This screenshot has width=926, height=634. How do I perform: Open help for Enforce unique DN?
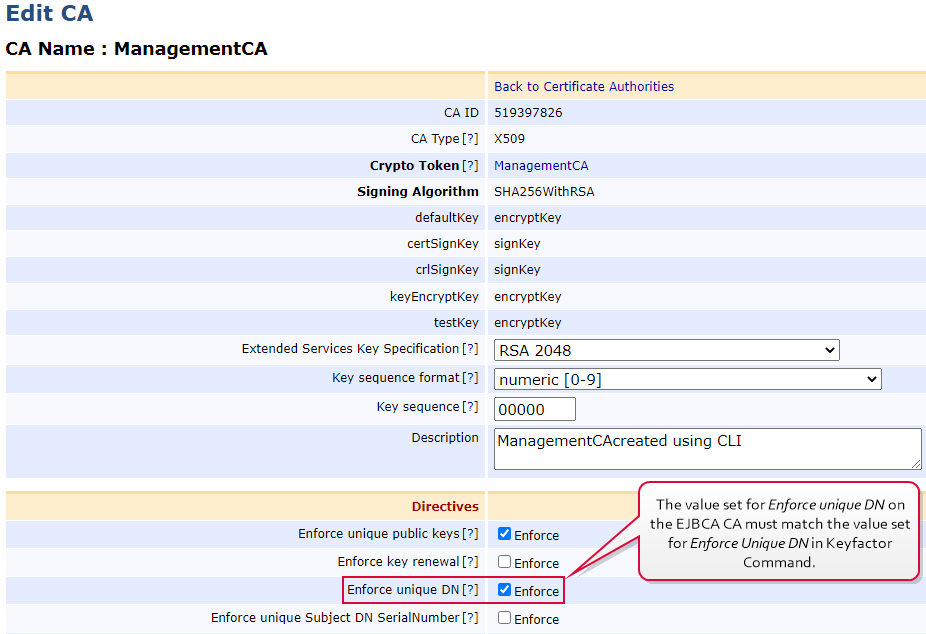point(470,590)
